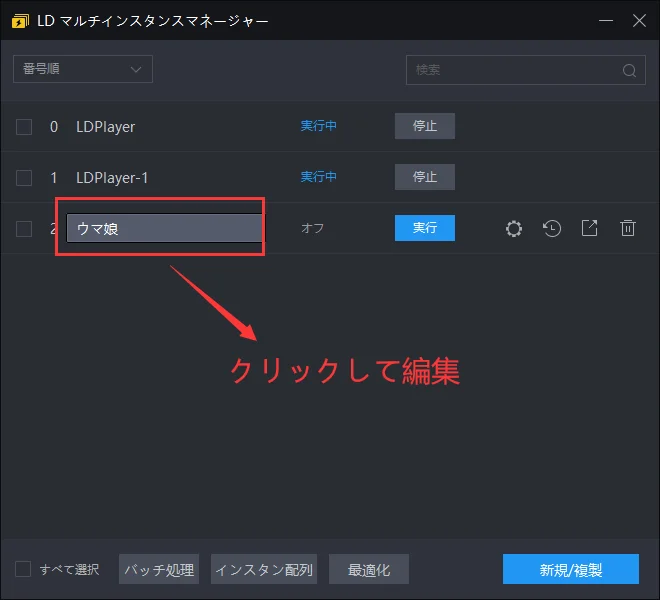Create desktop shortcut icon for ウマ娘

[x=589, y=228]
